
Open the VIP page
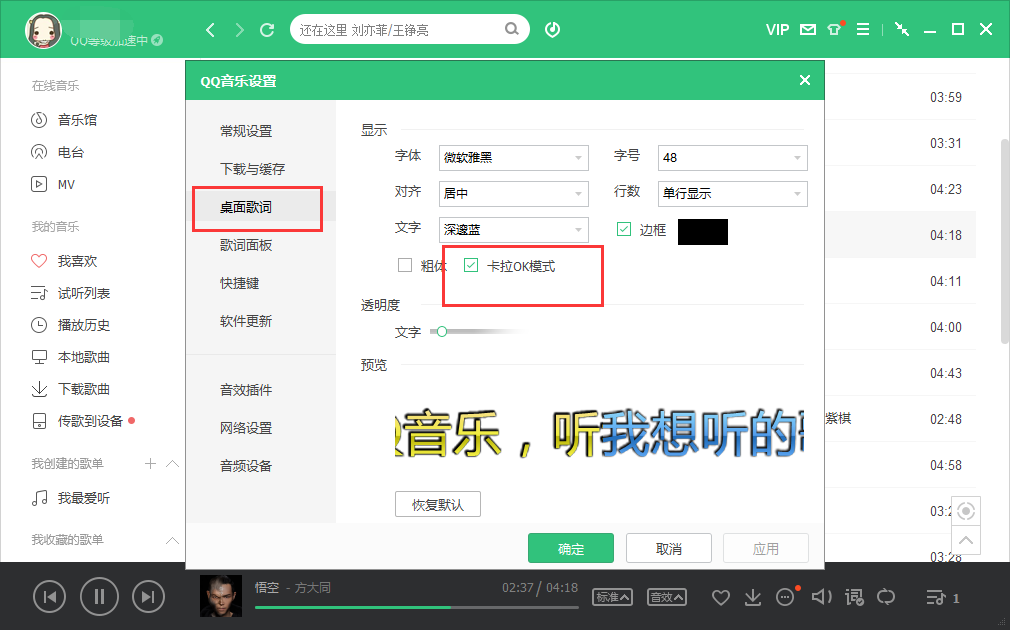click(x=777, y=30)
